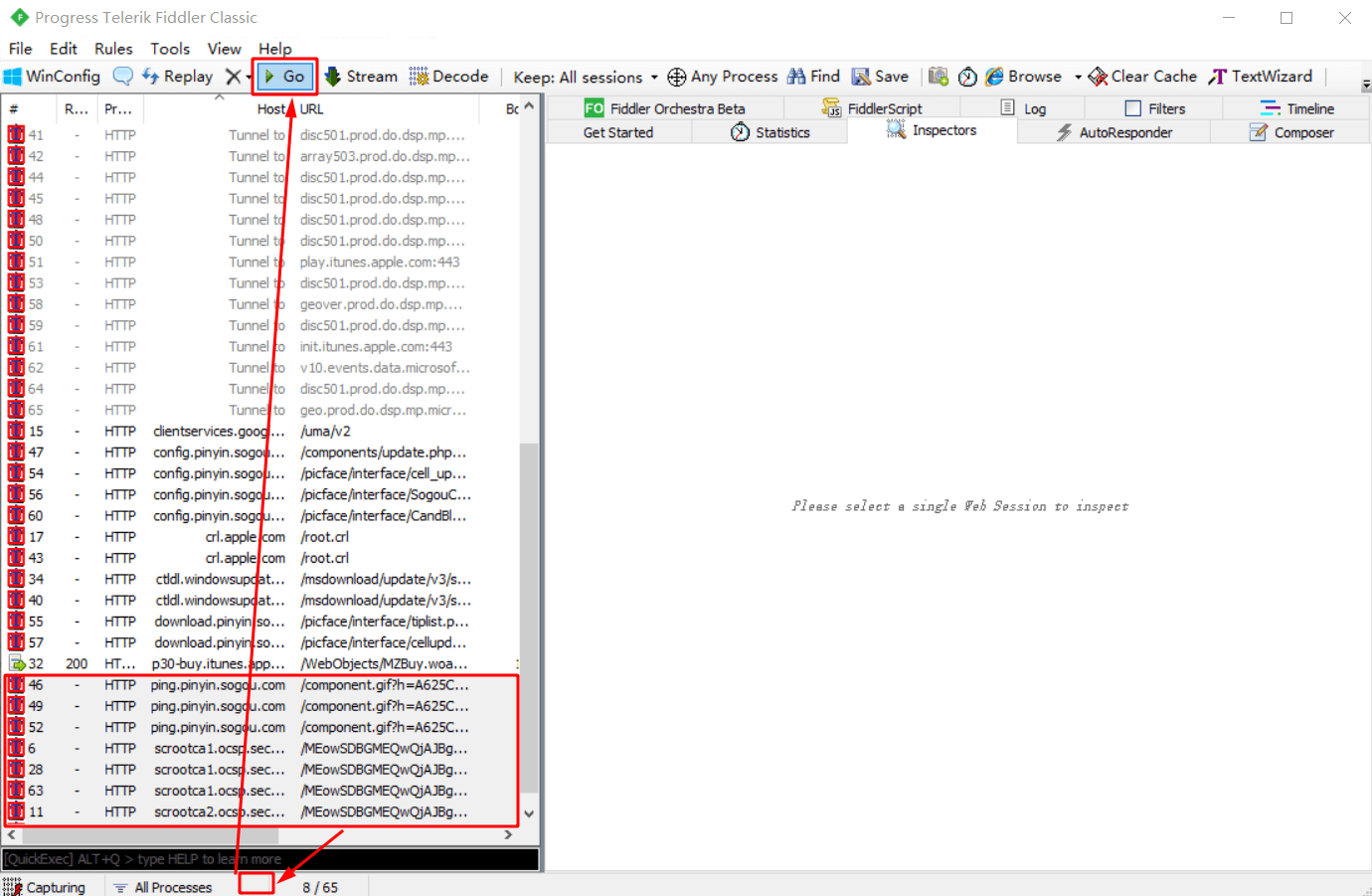The width and height of the screenshot is (1372, 896).
Task: Open the Find binoculars tool
Action: 813,77
